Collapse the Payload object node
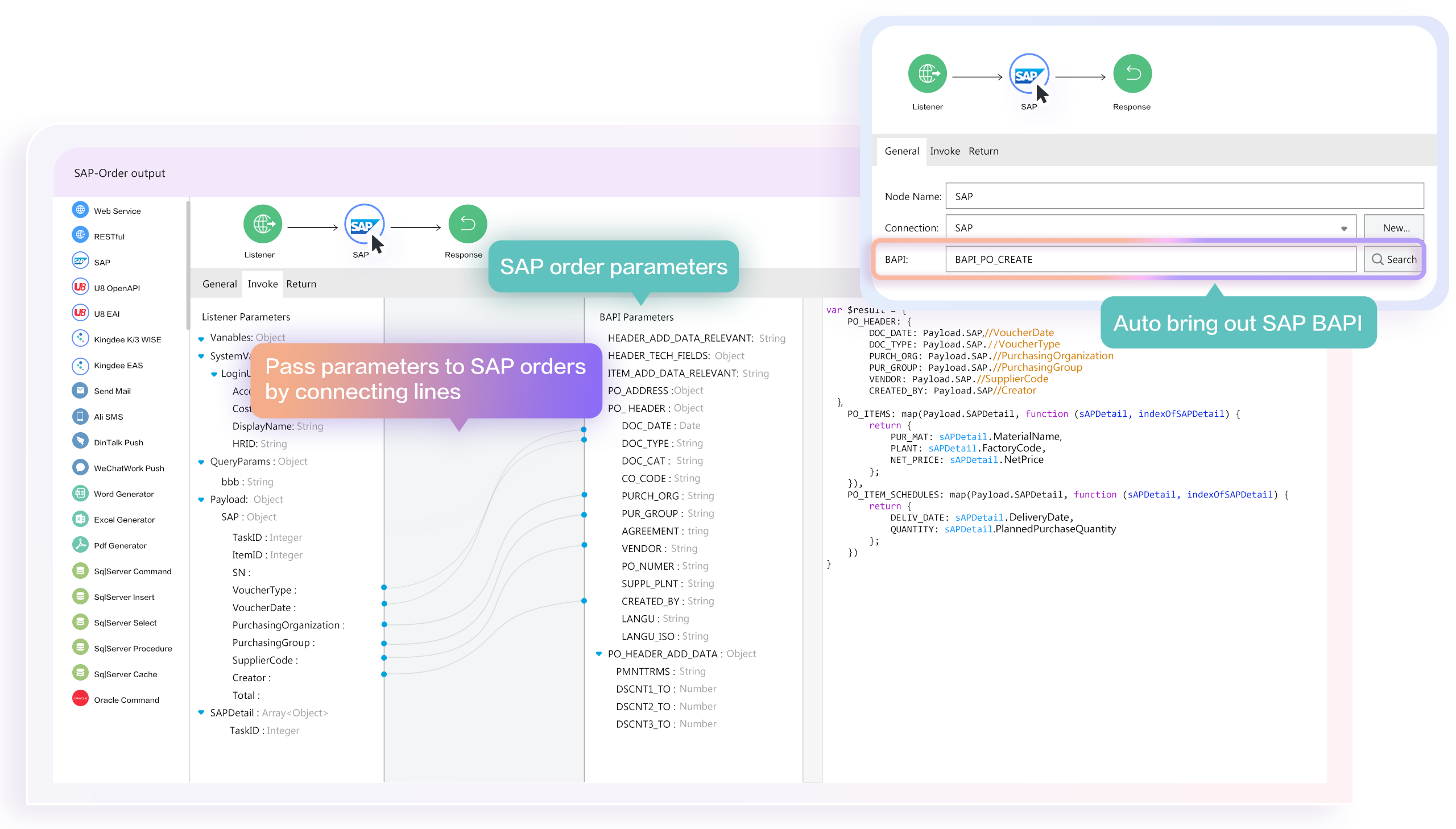This screenshot has width=1456, height=829. pos(201,500)
